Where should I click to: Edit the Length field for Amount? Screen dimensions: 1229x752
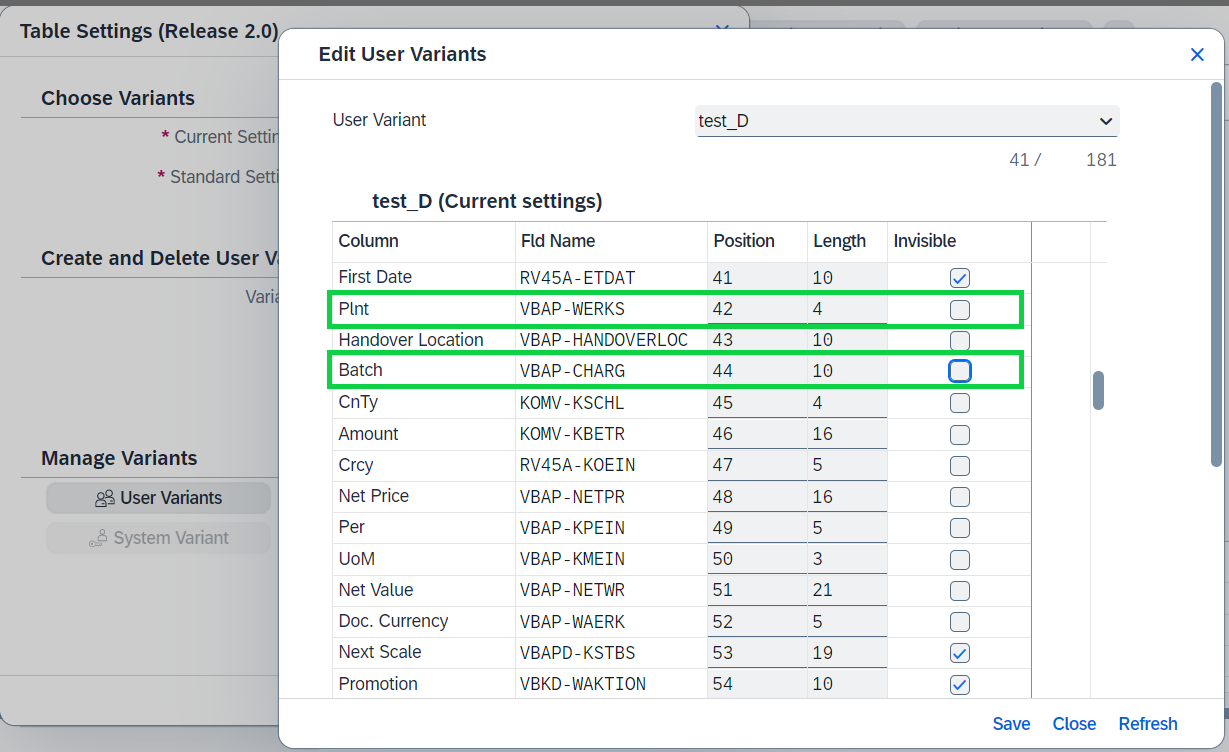(847, 434)
